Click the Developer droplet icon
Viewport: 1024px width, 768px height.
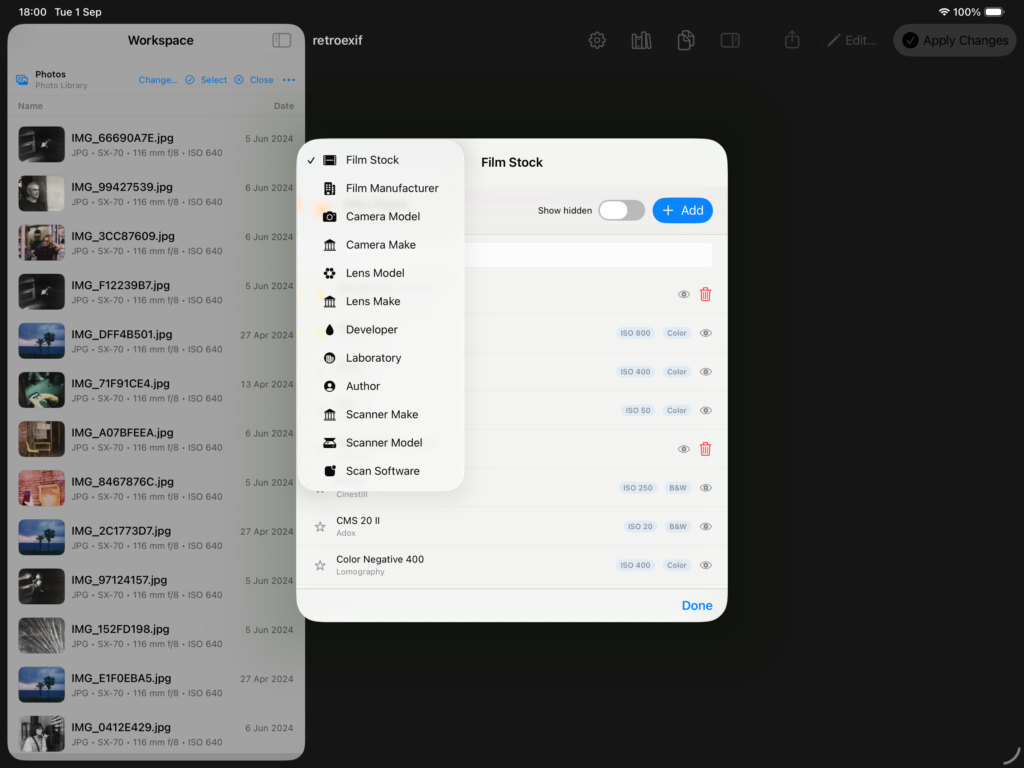click(x=330, y=330)
